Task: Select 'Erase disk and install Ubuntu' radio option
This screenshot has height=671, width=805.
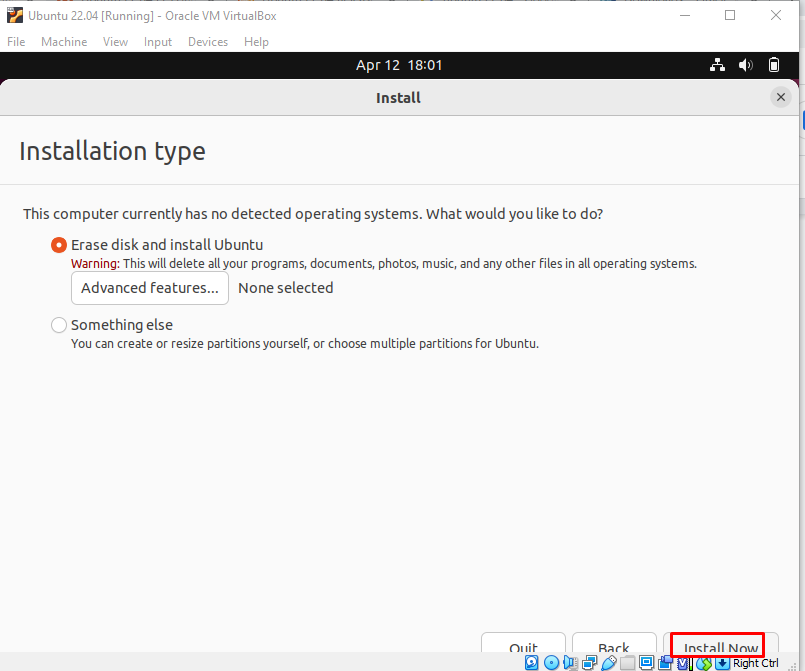Action: [x=59, y=245]
